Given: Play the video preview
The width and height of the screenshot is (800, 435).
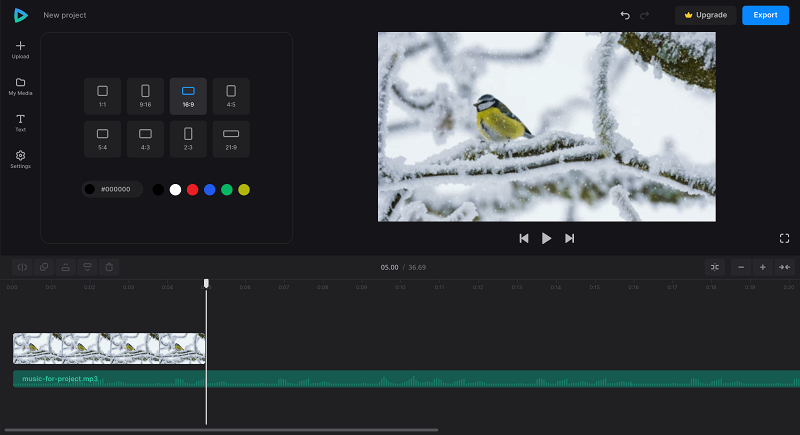Looking at the screenshot, I should [x=546, y=238].
